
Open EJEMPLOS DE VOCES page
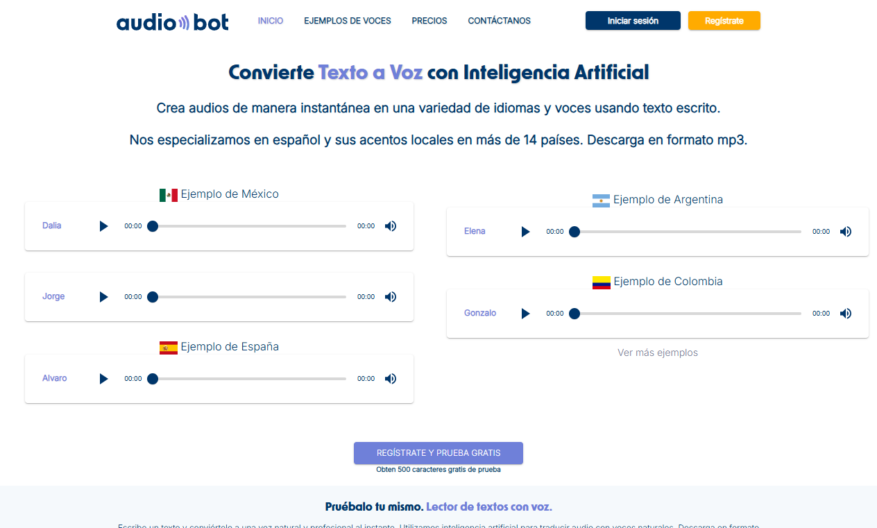(x=347, y=21)
